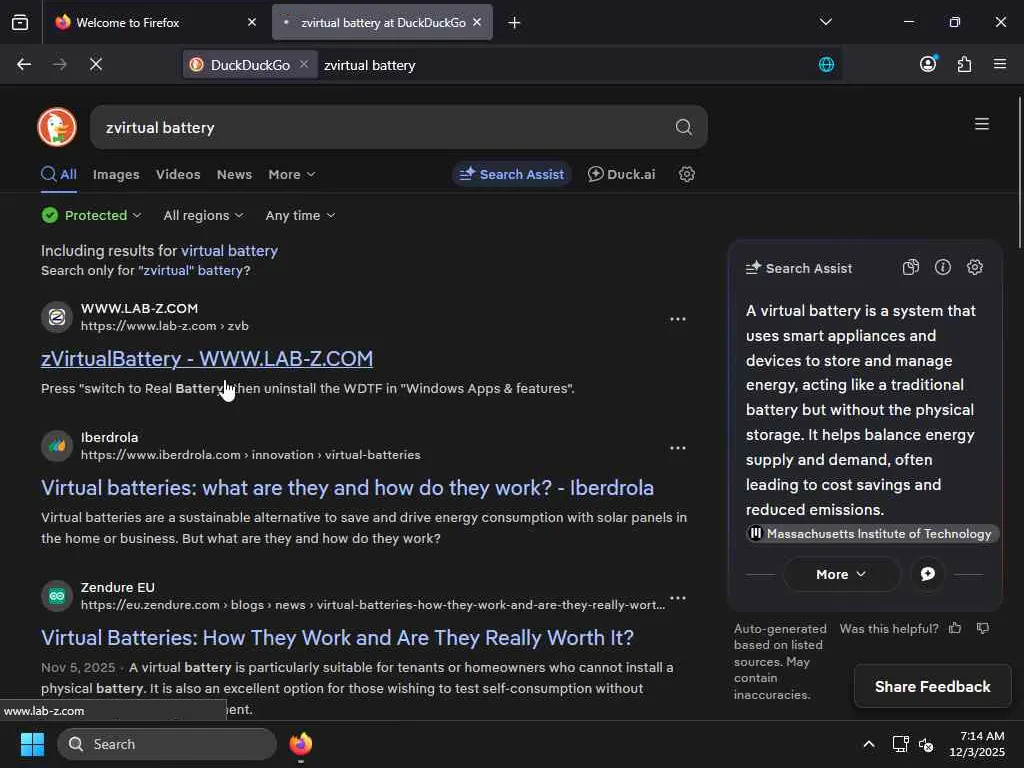Click the DuckDuckGo duck logo
This screenshot has height=768, width=1024.
point(57,127)
